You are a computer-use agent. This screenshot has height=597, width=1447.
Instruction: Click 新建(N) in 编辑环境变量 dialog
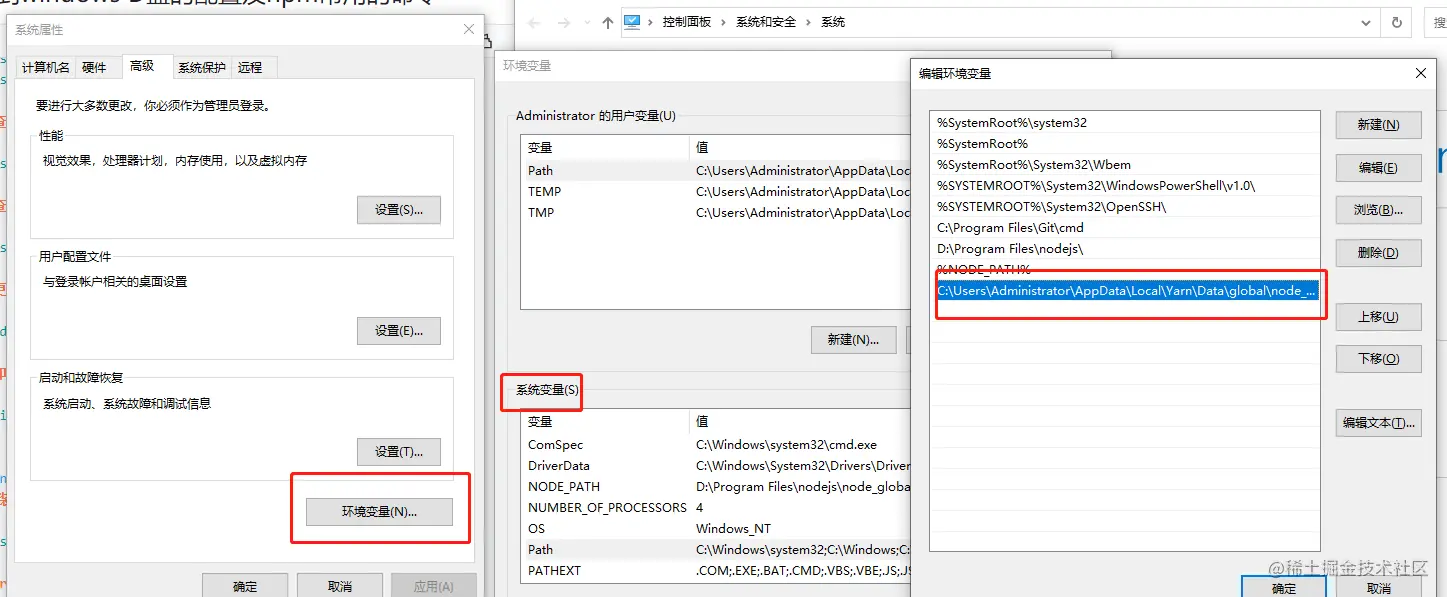1378,125
